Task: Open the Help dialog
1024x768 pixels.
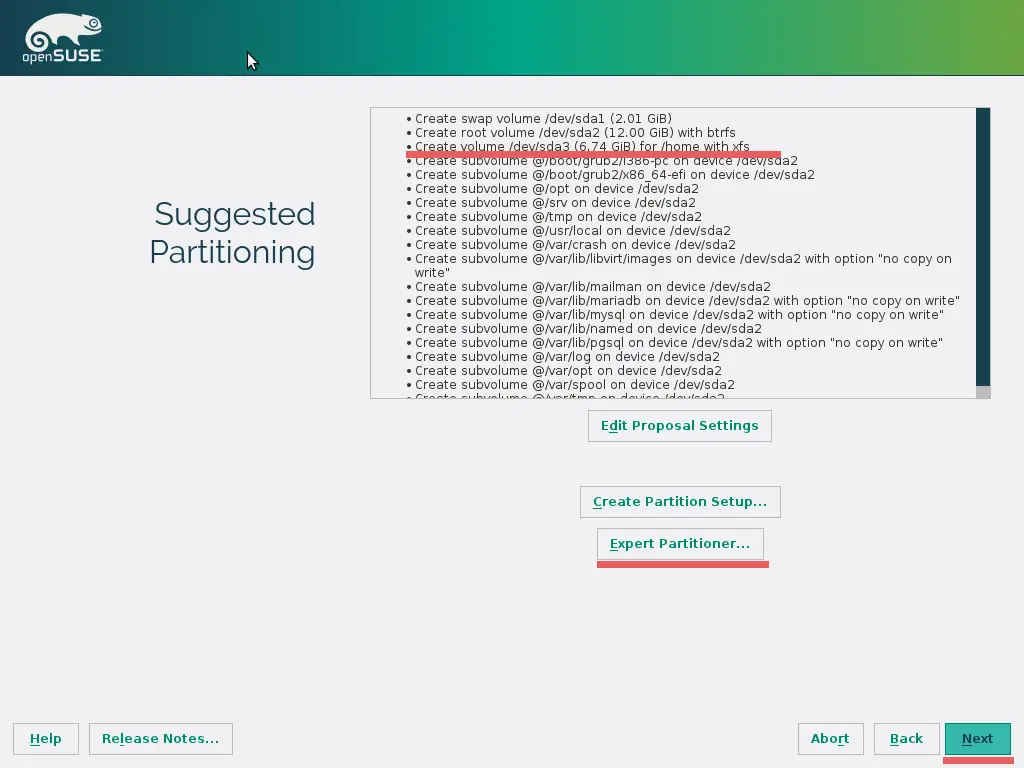Action: 46,739
